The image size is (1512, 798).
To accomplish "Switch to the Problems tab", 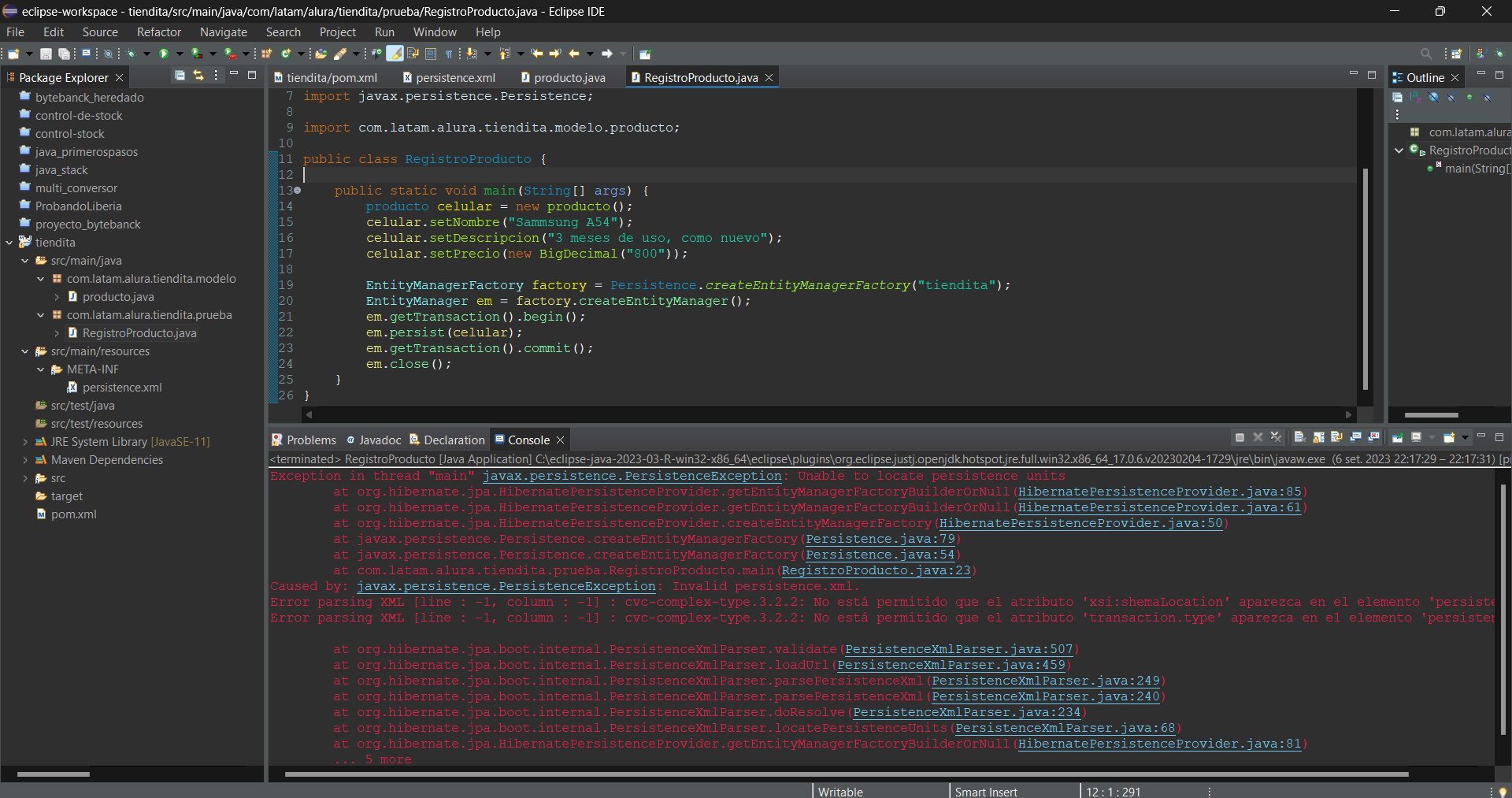I will [304, 440].
